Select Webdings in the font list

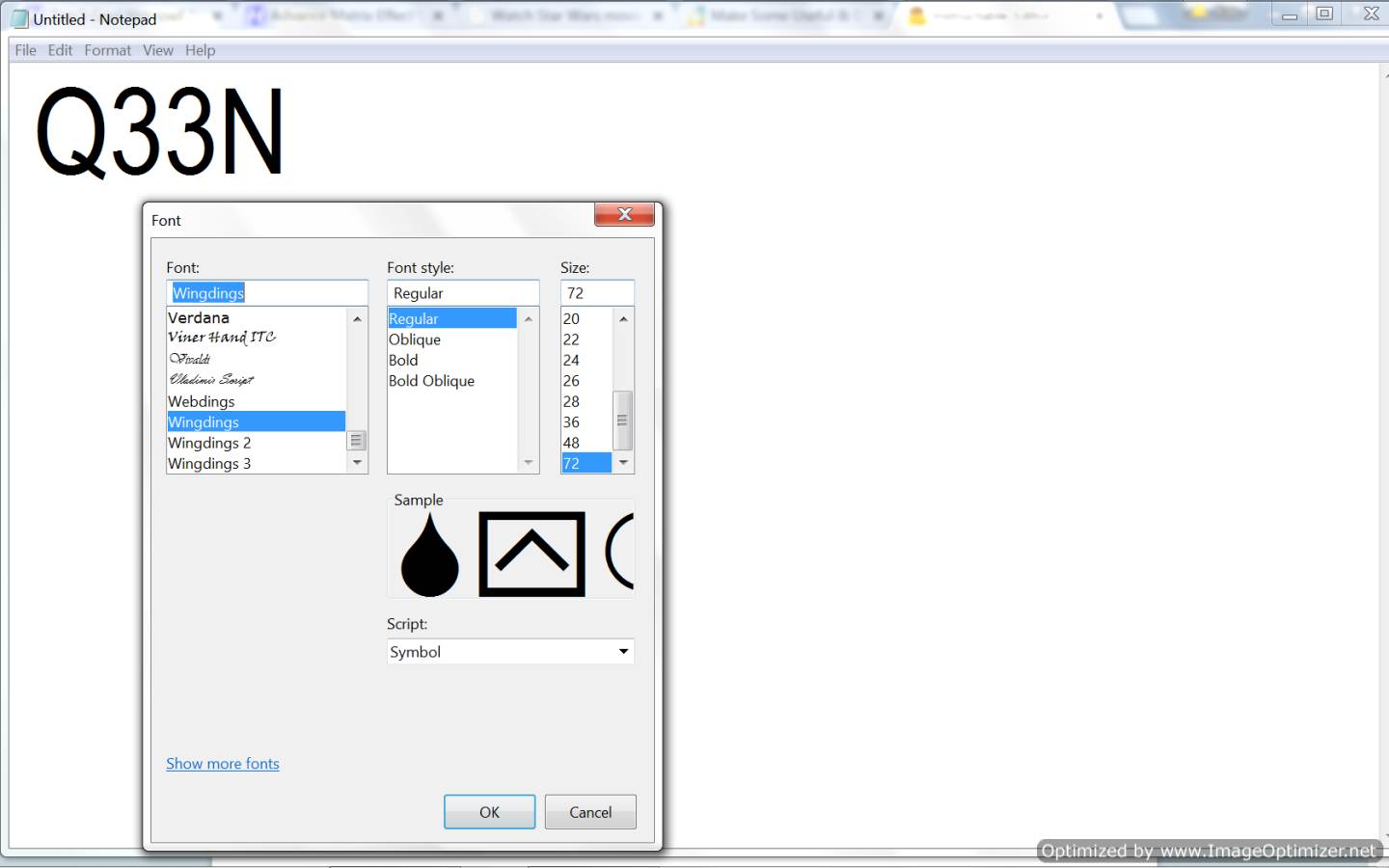[256, 401]
